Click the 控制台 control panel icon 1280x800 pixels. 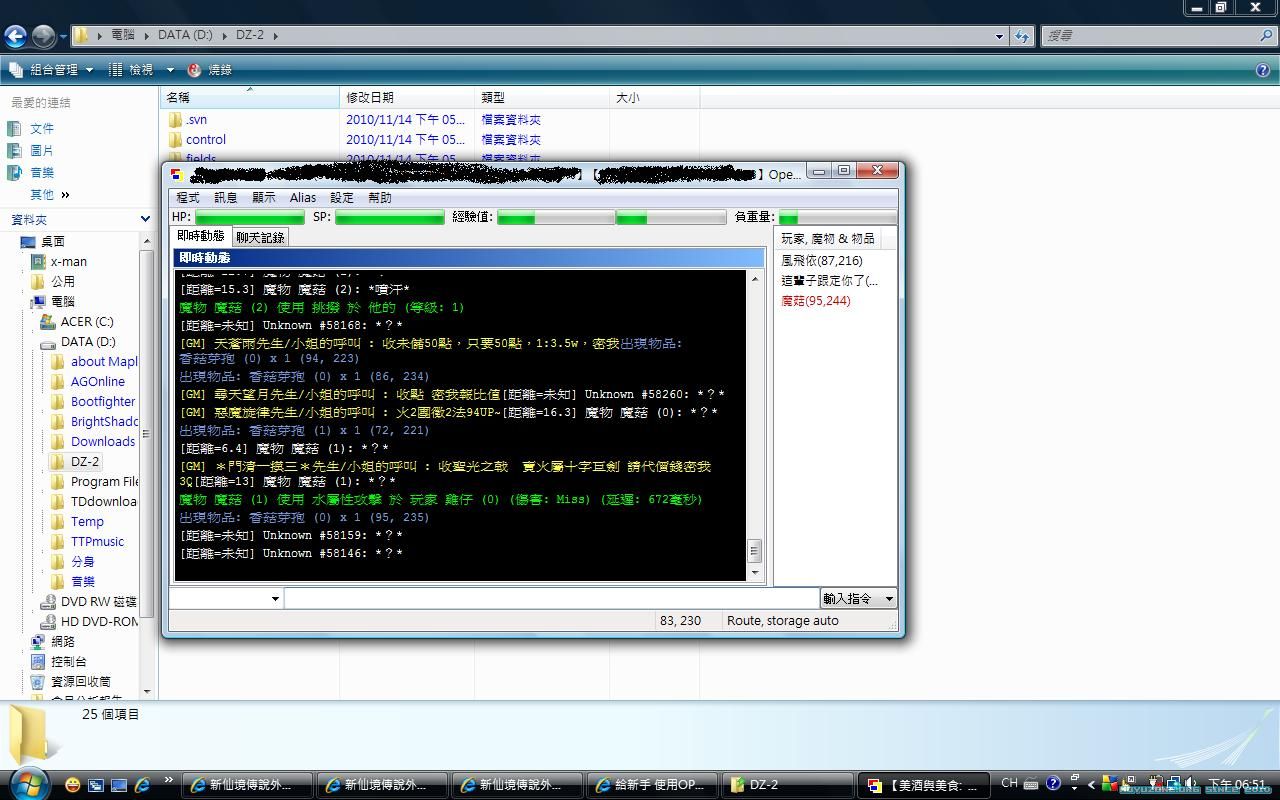tap(38, 661)
